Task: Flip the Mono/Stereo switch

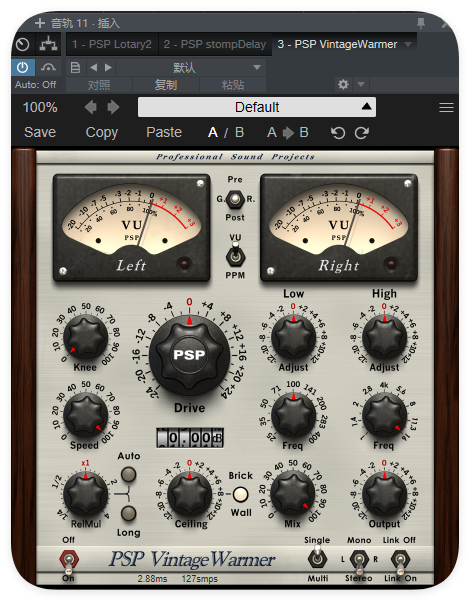Action: pos(359,561)
